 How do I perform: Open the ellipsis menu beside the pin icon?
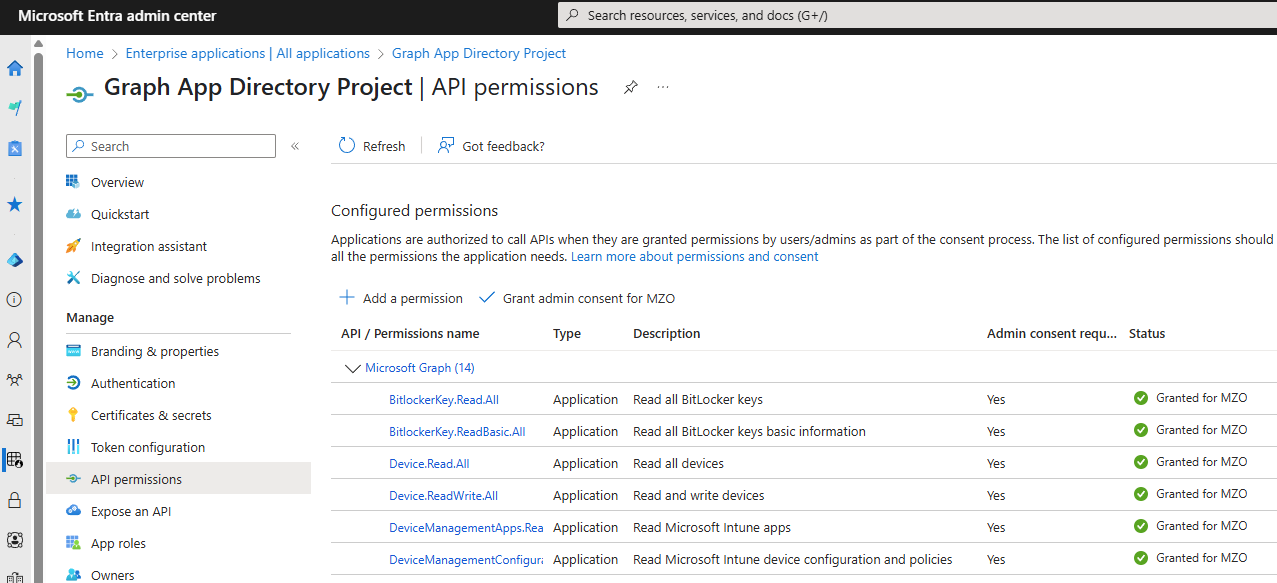(662, 88)
